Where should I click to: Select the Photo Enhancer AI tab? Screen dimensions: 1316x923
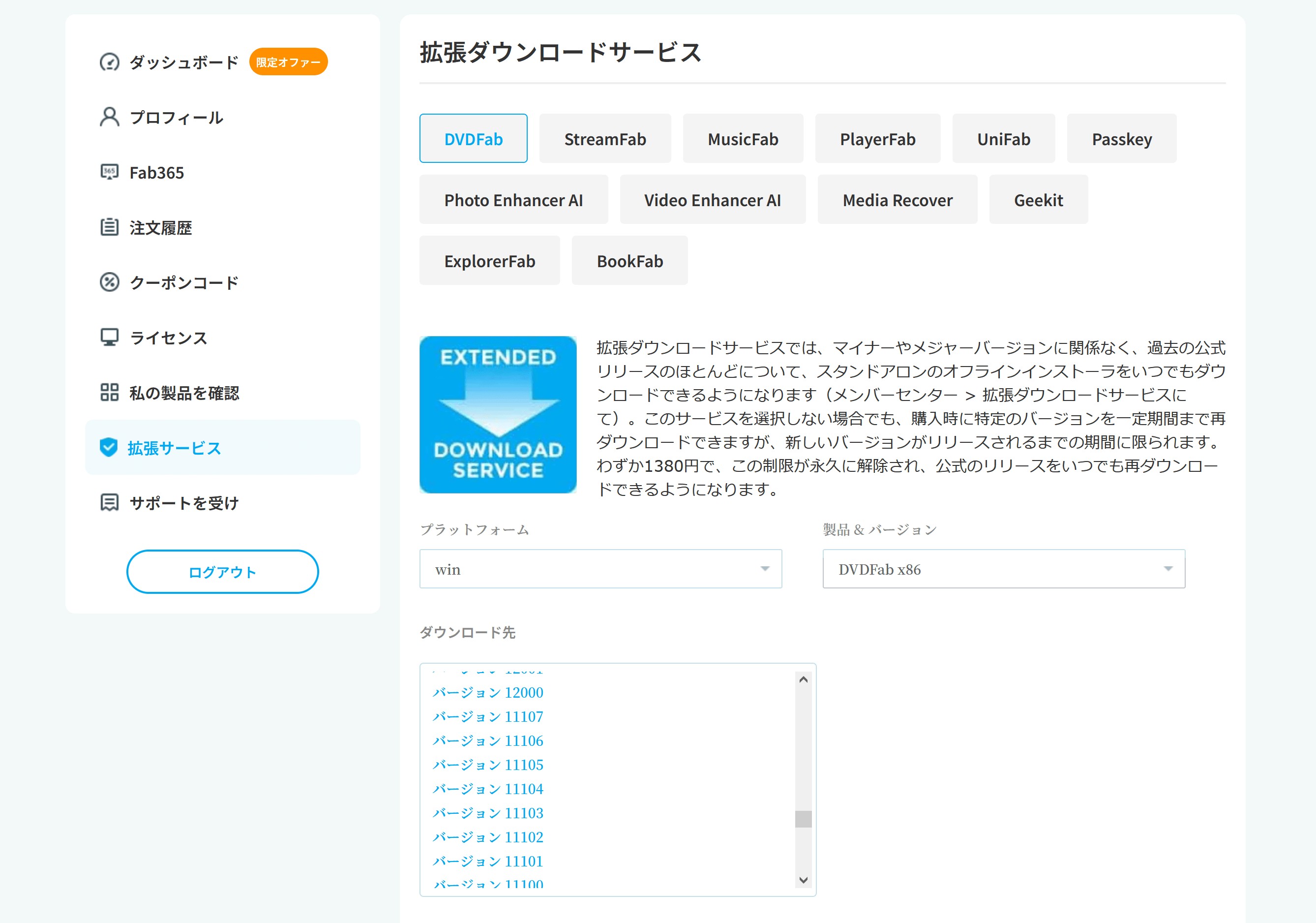point(513,199)
